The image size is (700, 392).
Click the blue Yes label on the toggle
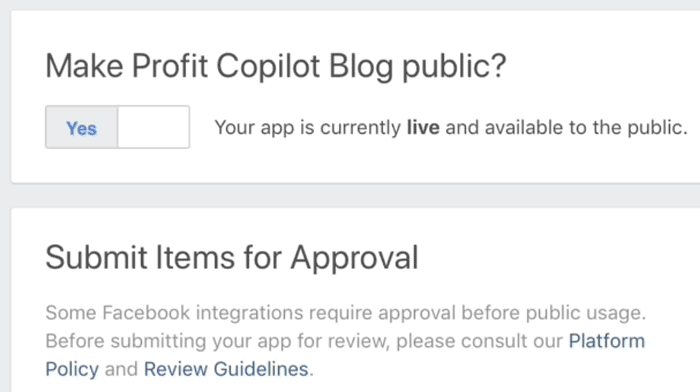tap(81, 129)
